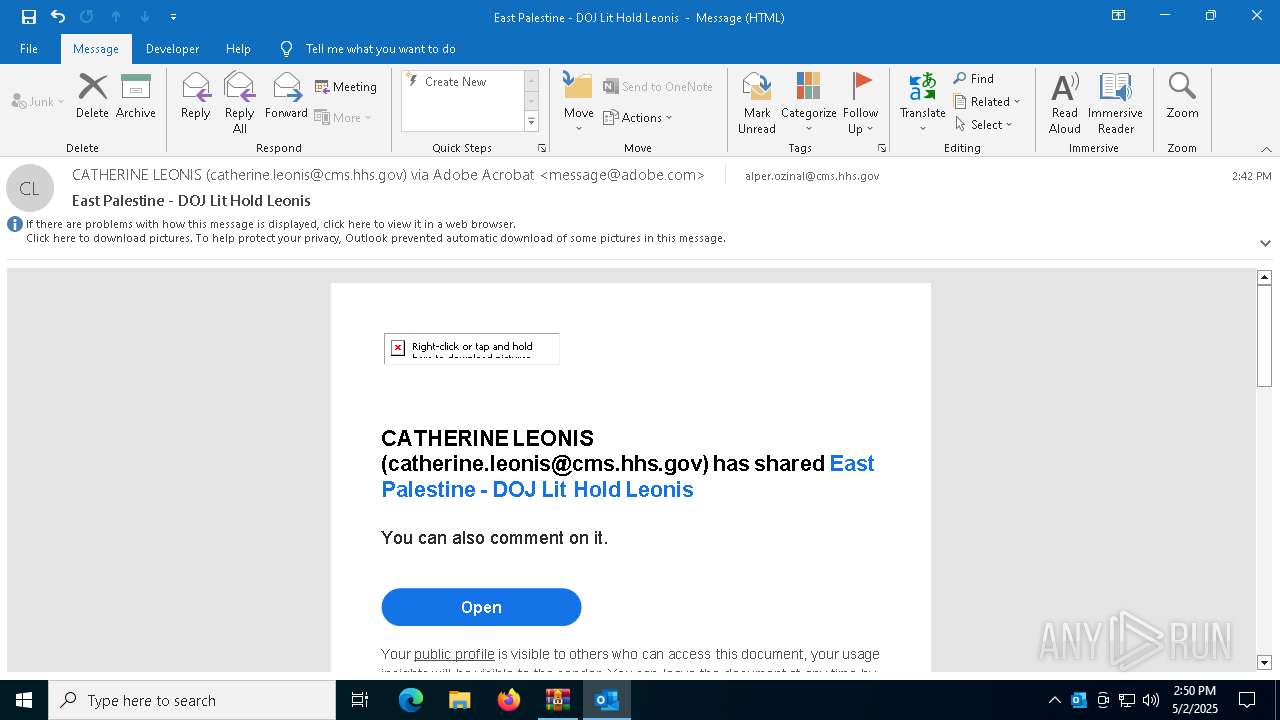Open the Windows Start menu
The image size is (1280, 720).
(x=24, y=700)
